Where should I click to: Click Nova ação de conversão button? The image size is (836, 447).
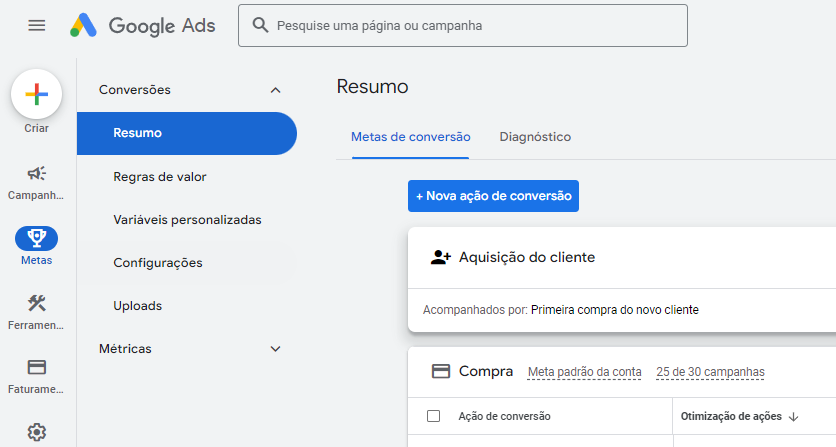tap(493, 196)
